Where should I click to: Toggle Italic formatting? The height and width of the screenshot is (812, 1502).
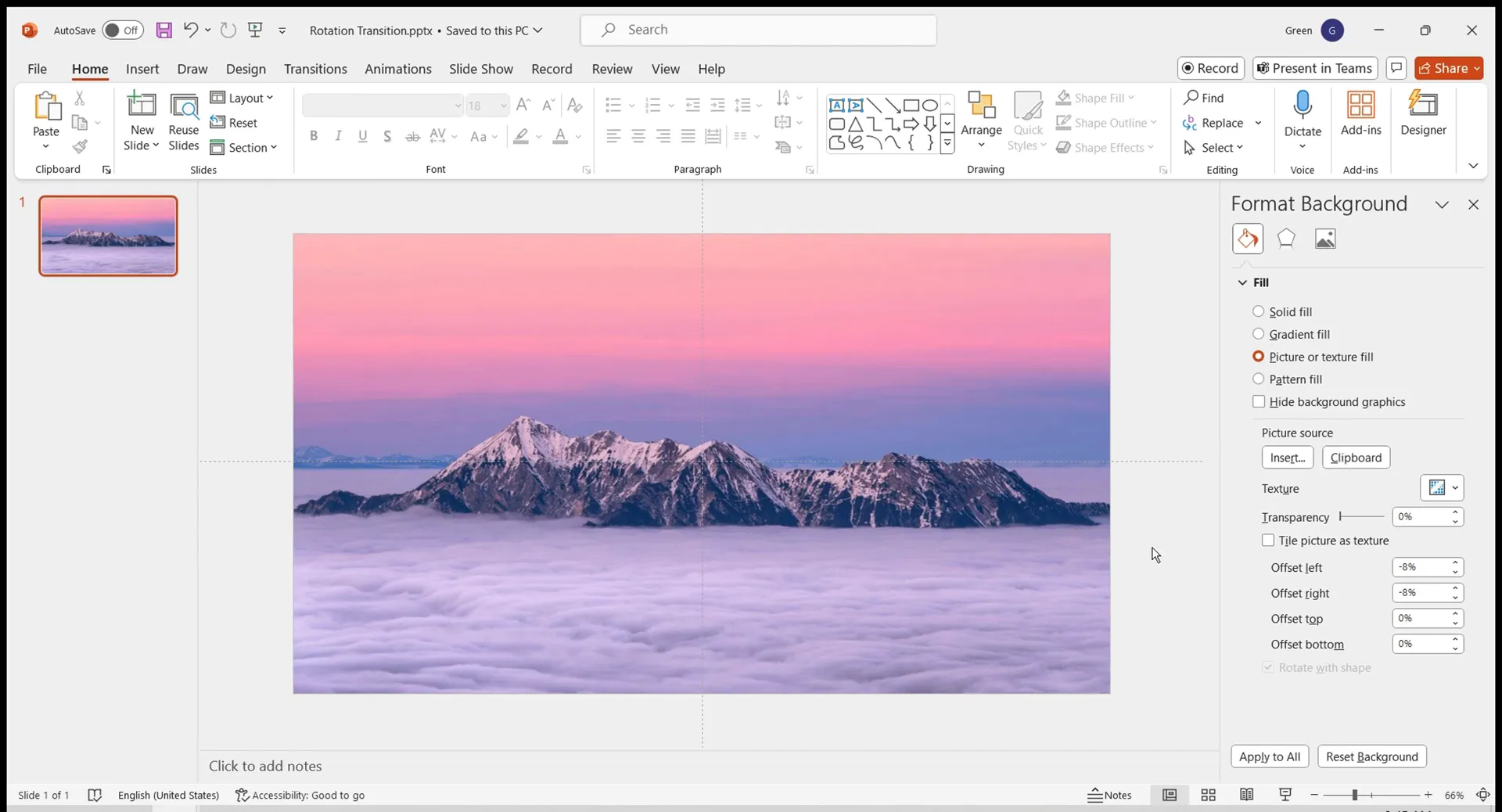click(x=338, y=136)
